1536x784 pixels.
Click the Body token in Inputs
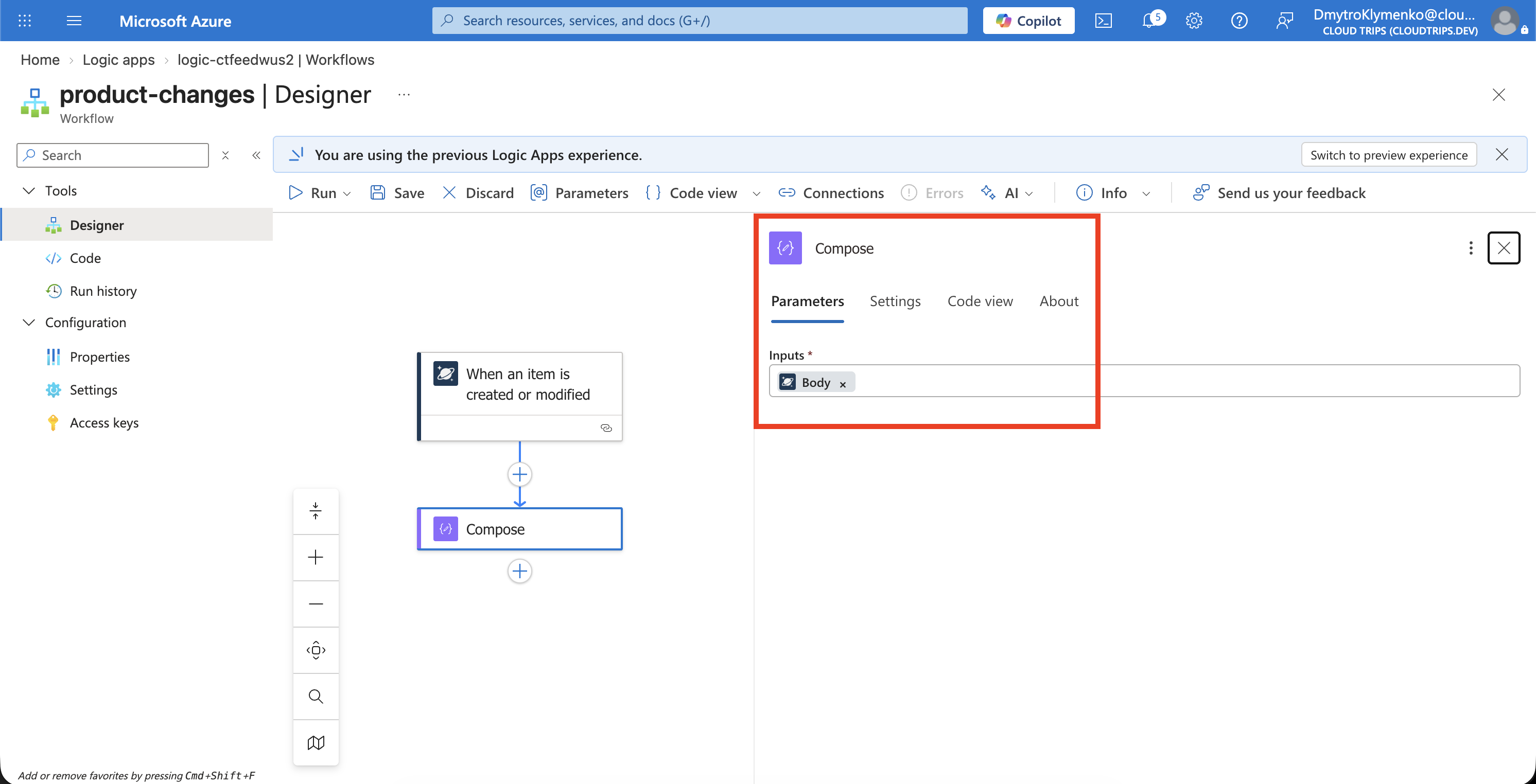tap(816, 382)
